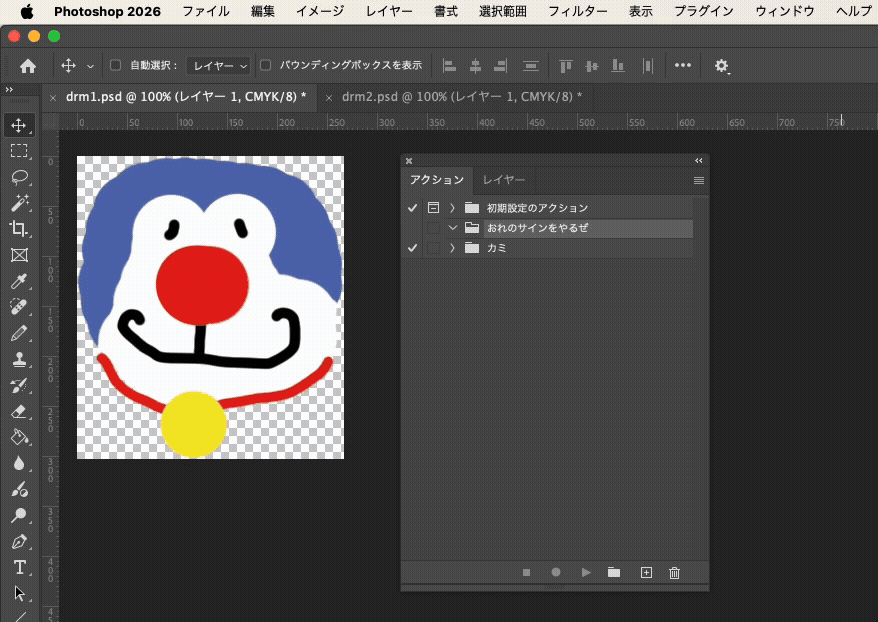Collapse the Actions panel with double arrows
The image size is (878, 622).
(699, 161)
